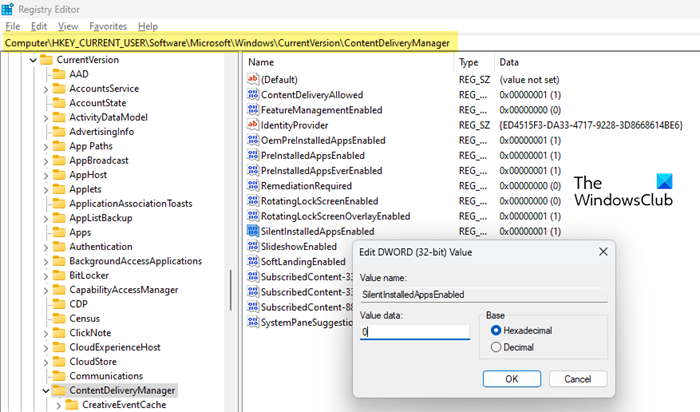Open the Help menu
Viewport: 700px width, 412px height.
[x=148, y=26]
